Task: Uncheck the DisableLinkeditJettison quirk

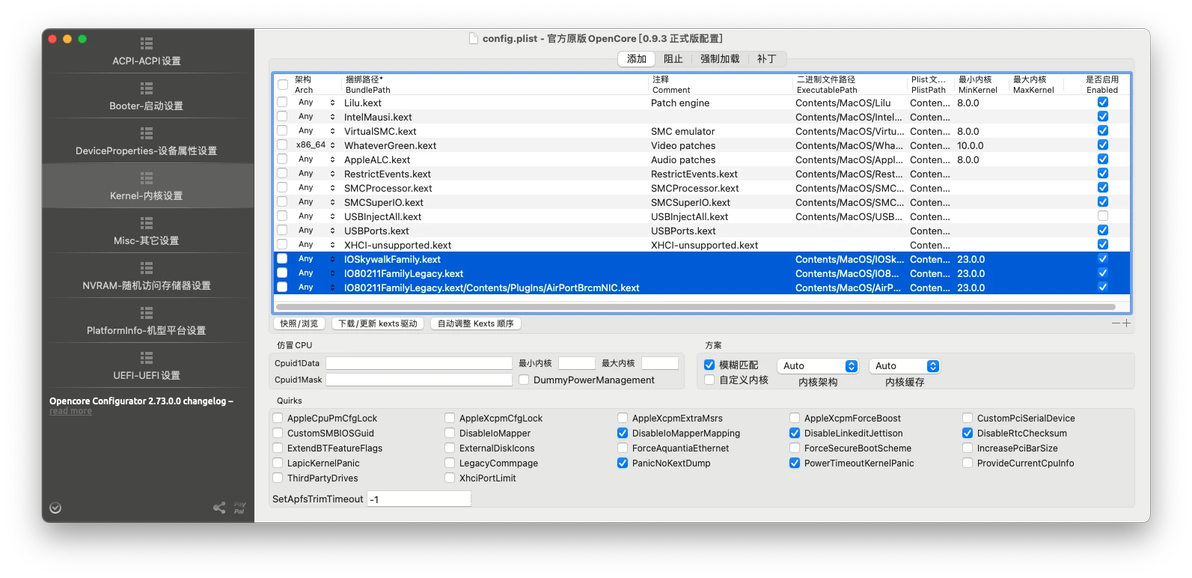Action: coord(794,433)
